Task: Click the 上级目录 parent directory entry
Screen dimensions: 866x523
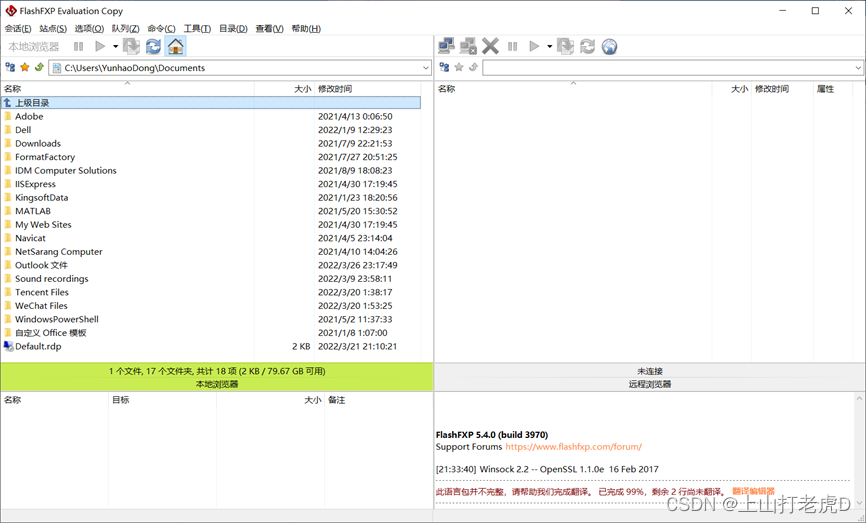Action: [x=32, y=103]
